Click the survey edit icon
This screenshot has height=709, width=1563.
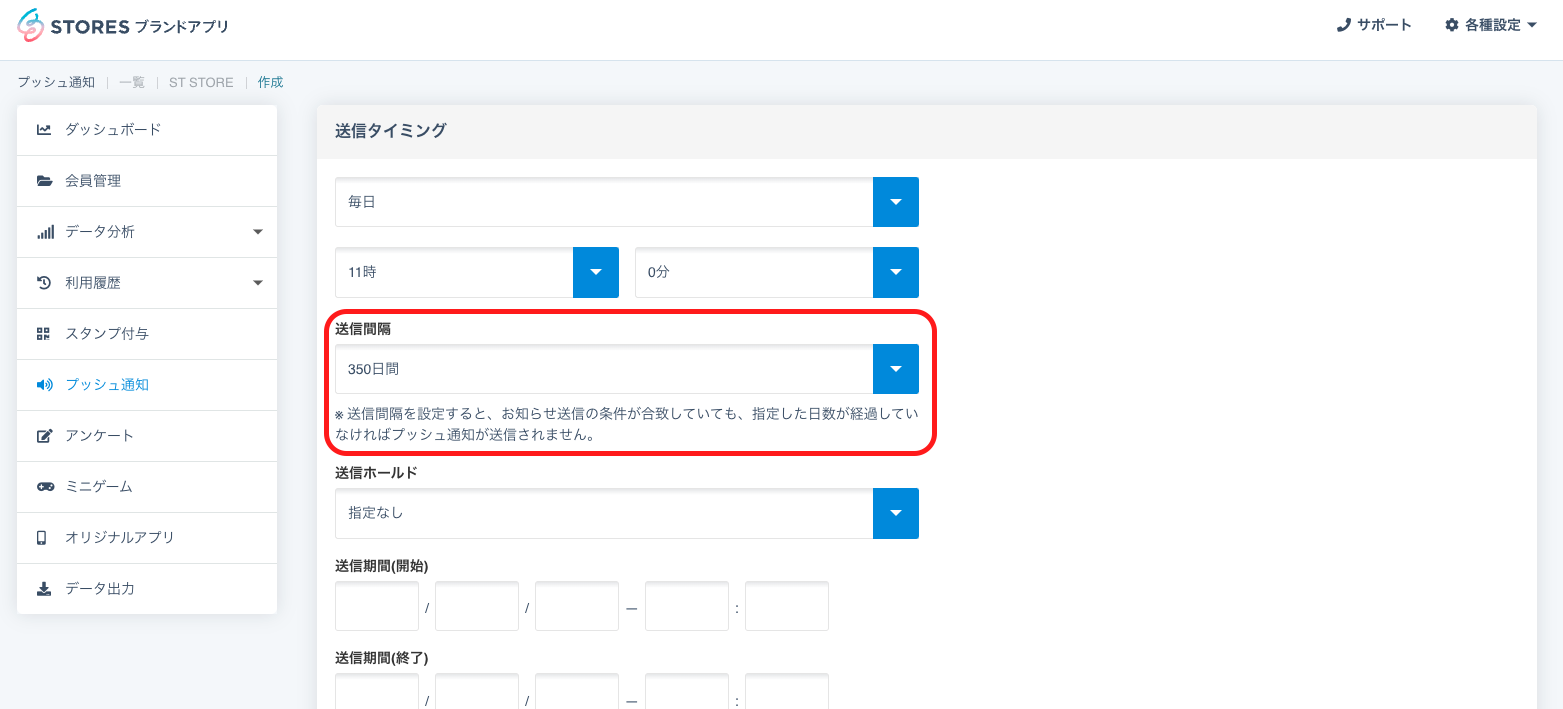44,436
